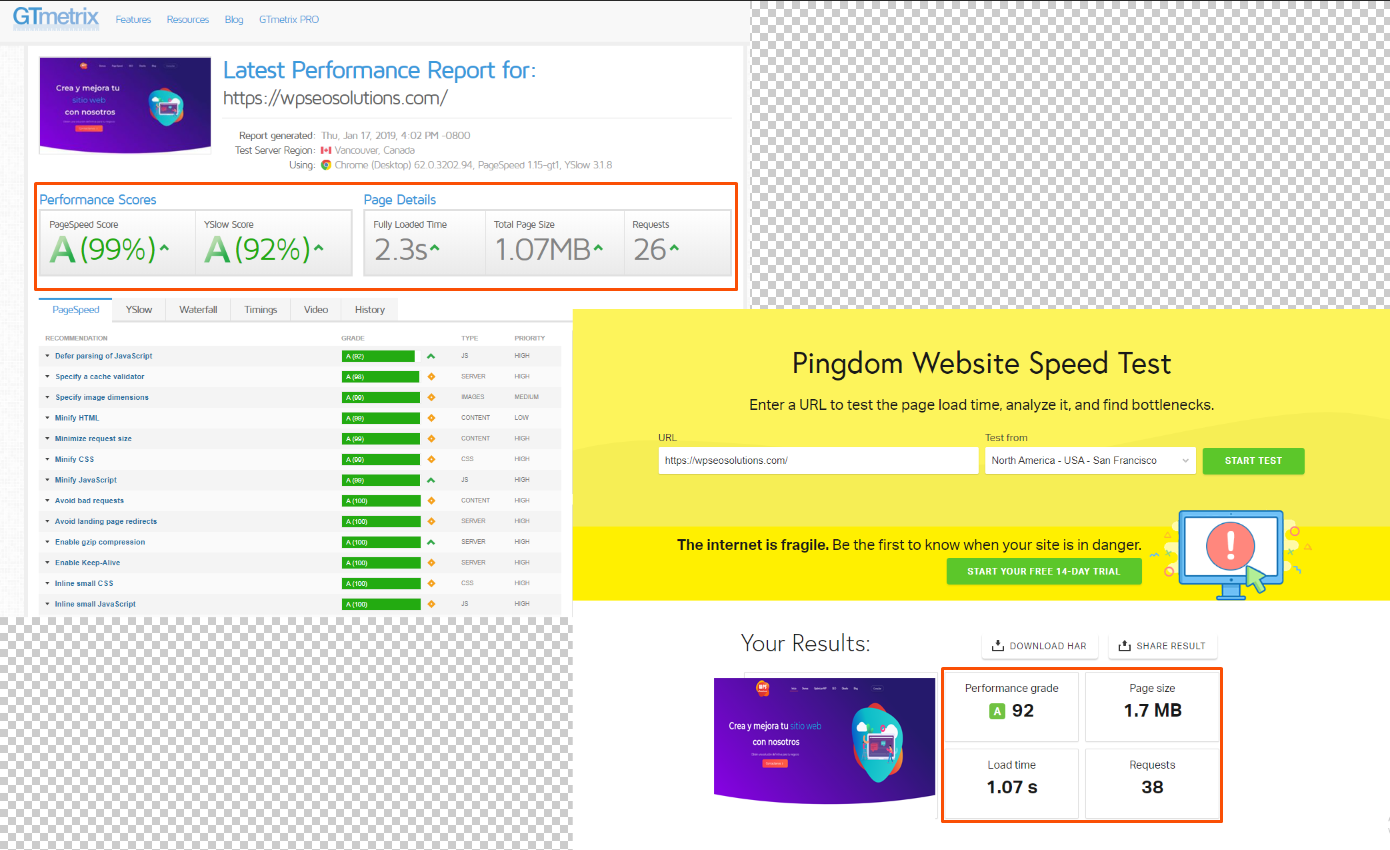Click the Inline small JavaScript recommendation name
1390x850 pixels.
point(95,604)
